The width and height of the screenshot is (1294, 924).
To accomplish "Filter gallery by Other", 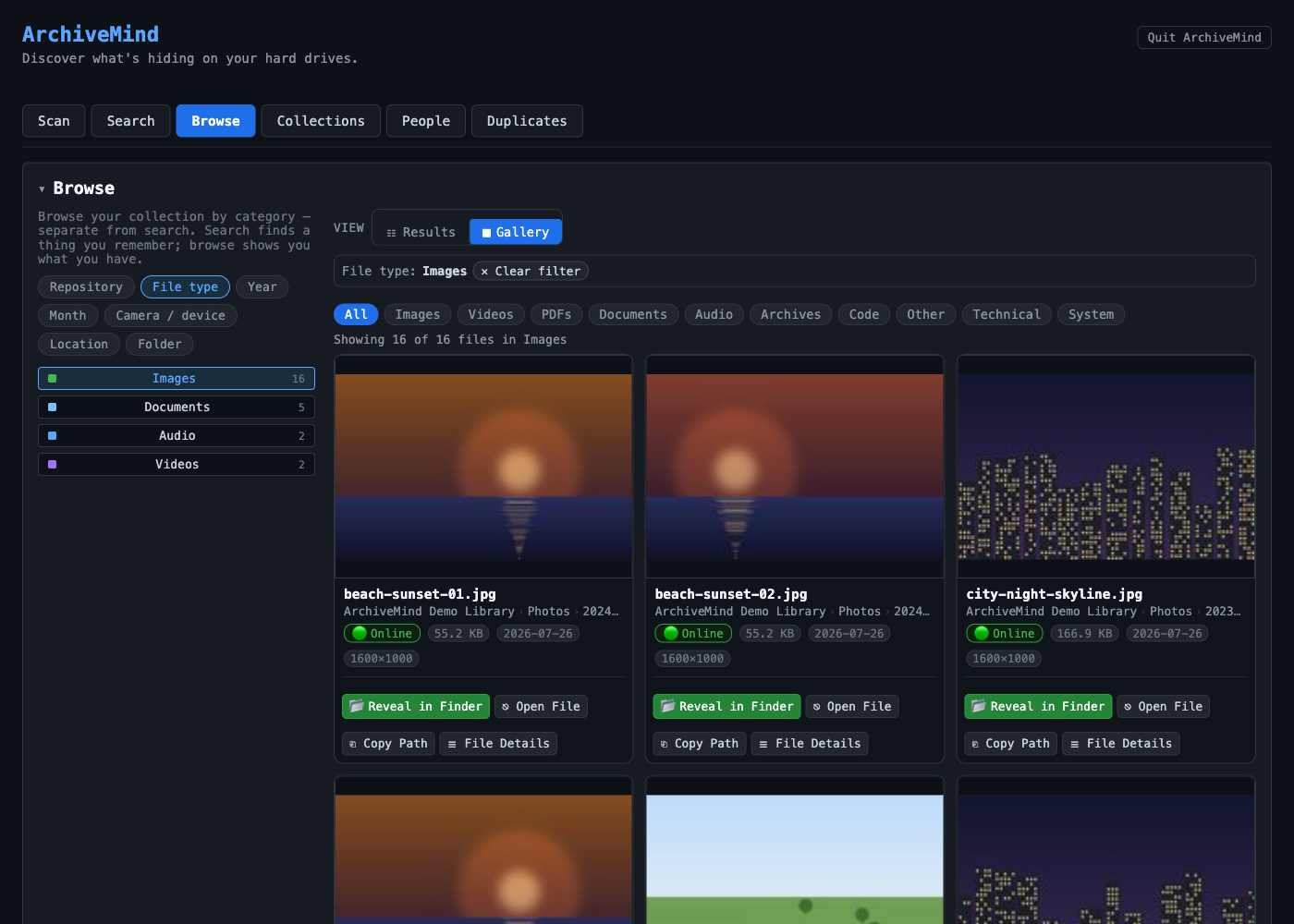I will [x=925, y=315].
